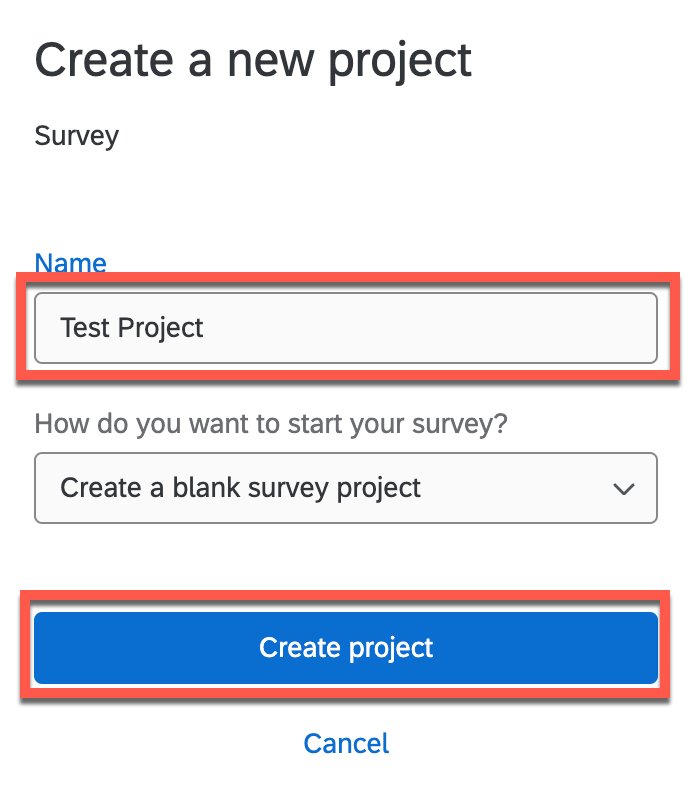
Task: Click the Name text input field
Action: pyautogui.click(x=345, y=327)
